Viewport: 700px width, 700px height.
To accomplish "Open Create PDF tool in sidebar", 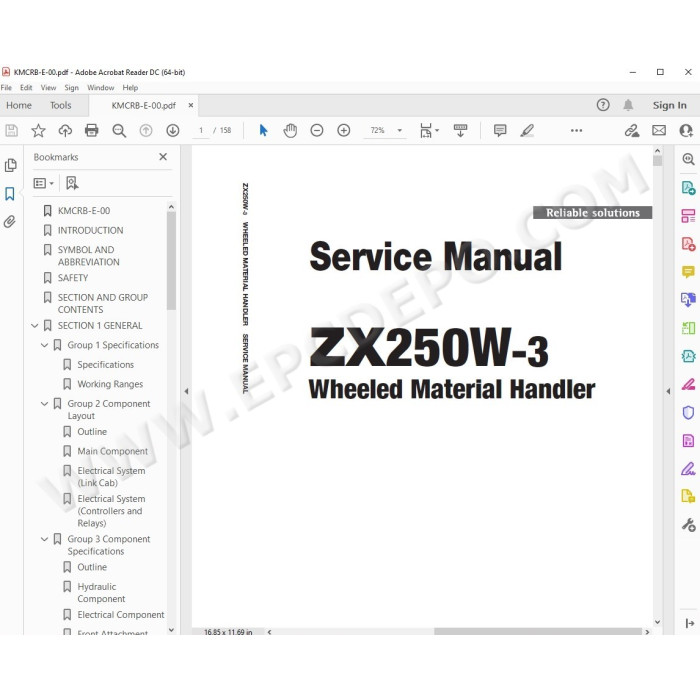I will tap(688, 244).
